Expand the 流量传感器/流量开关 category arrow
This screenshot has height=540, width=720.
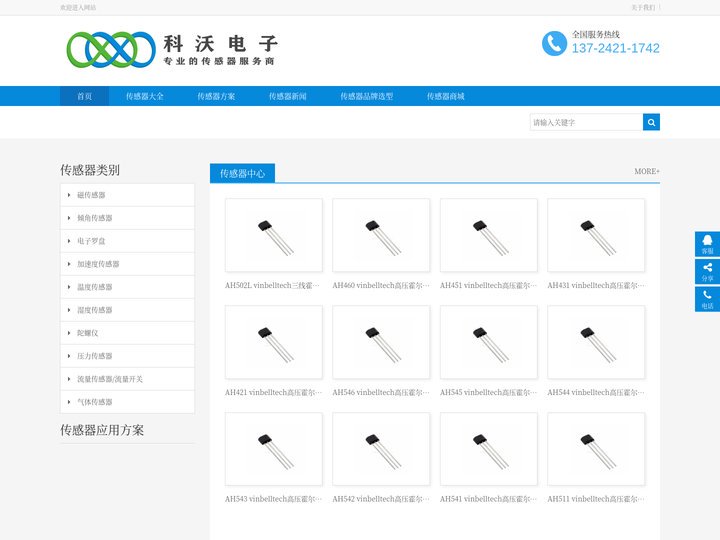pyautogui.click(x=69, y=379)
